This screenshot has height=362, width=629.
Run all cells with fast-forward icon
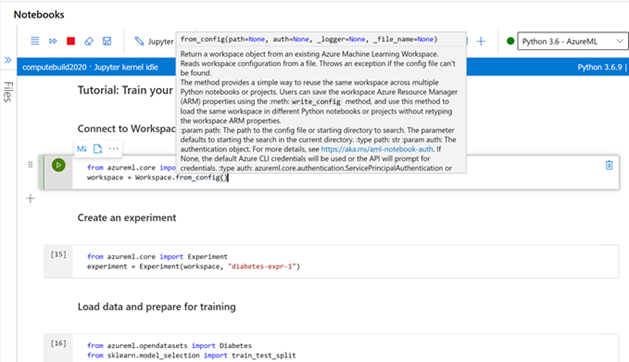click(x=53, y=41)
